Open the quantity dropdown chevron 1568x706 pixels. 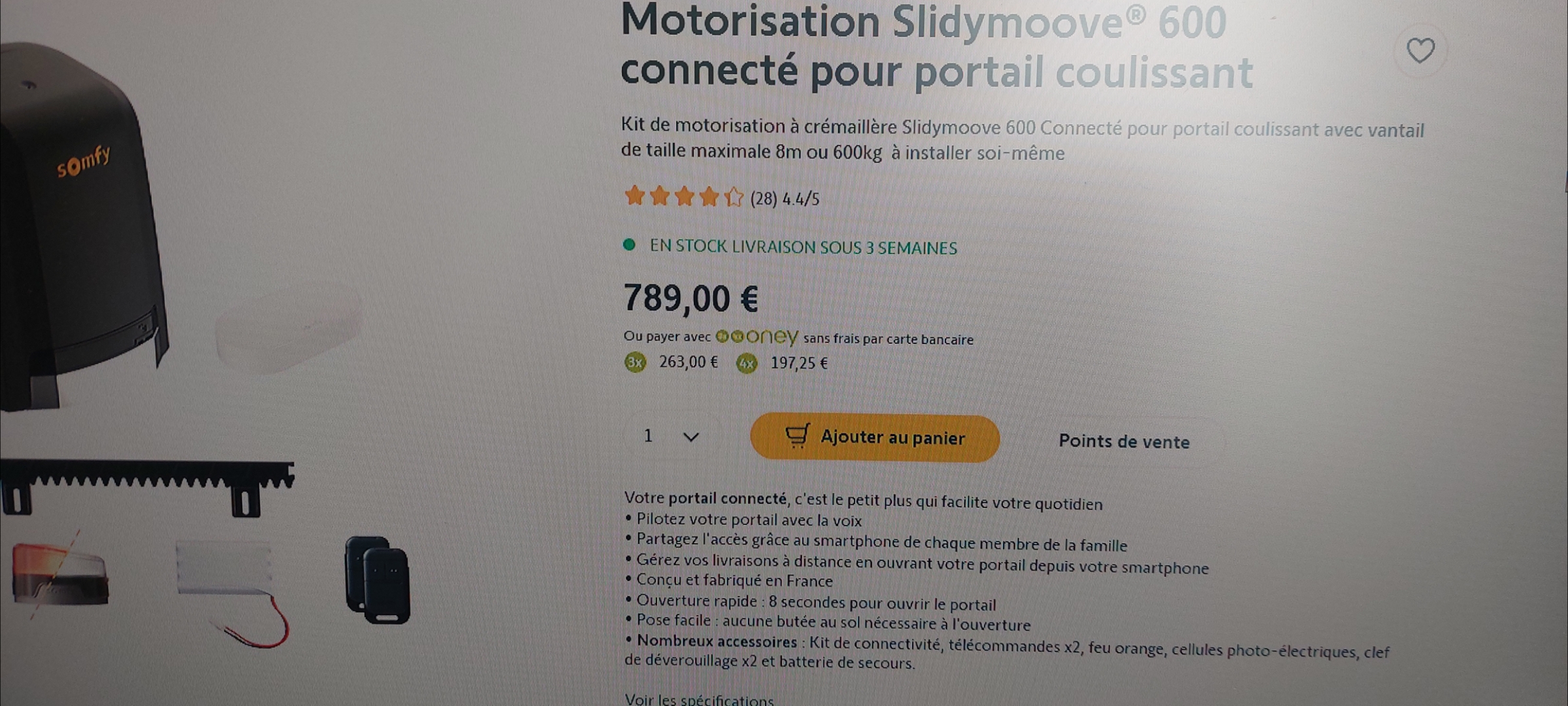click(x=691, y=437)
